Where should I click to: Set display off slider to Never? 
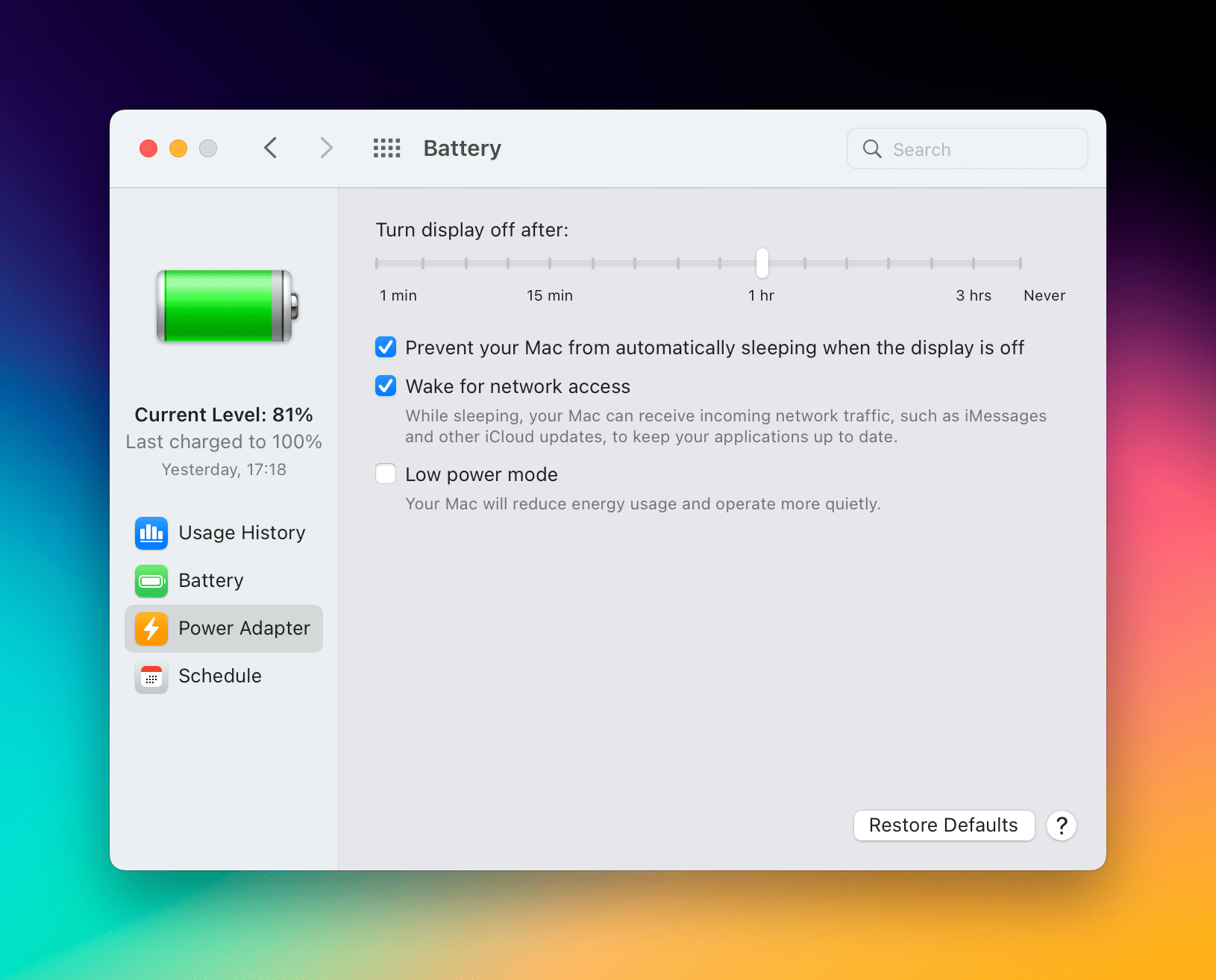[x=1020, y=263]
